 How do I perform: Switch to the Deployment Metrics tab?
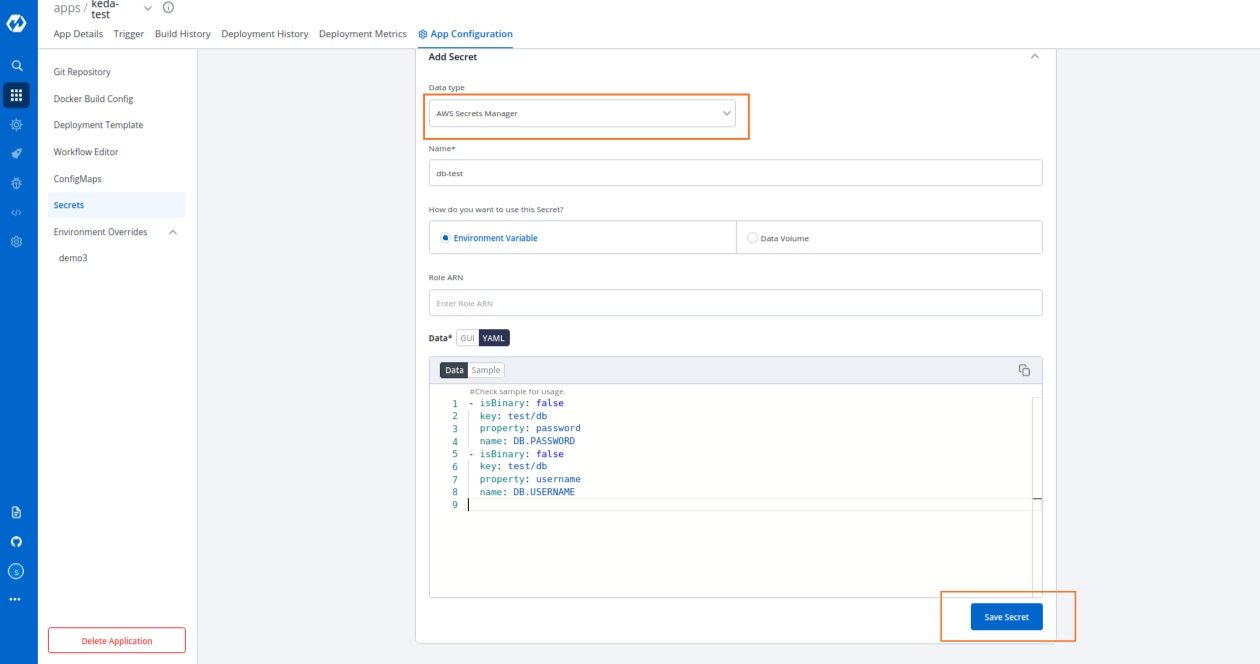click(x=362, y=34)
